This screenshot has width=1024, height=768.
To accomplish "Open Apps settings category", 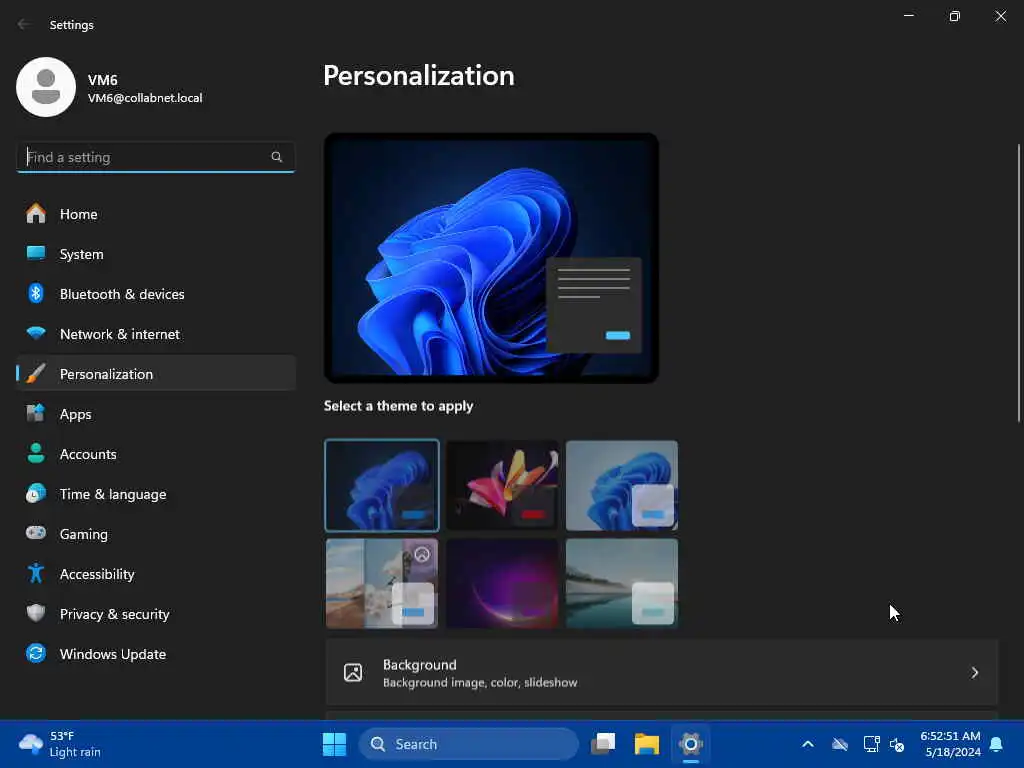I will [x=155, y=413].
